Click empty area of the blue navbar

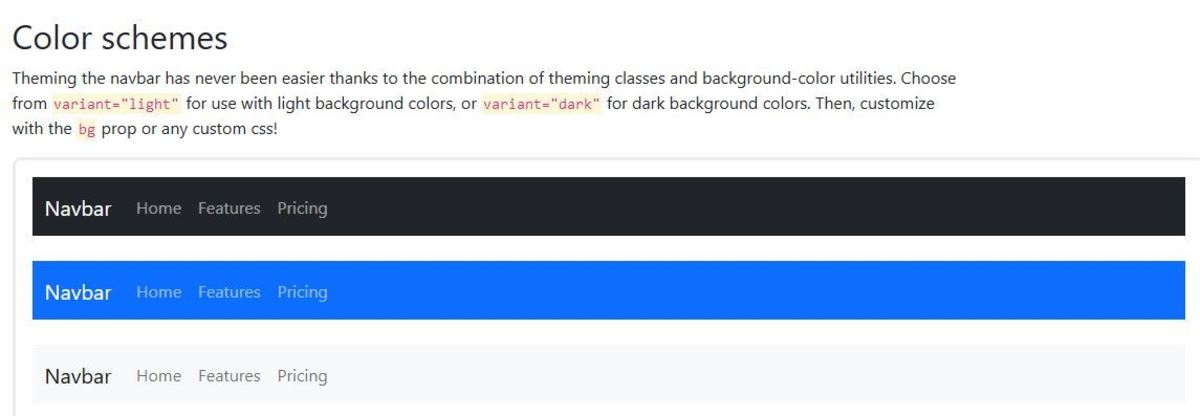click(750, 291)
